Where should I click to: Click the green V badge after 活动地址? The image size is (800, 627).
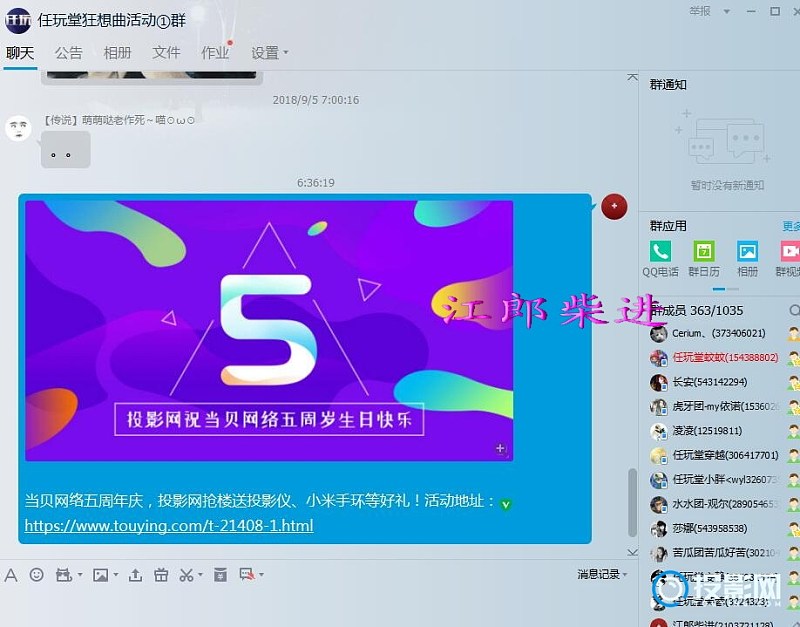click(506, 504)
